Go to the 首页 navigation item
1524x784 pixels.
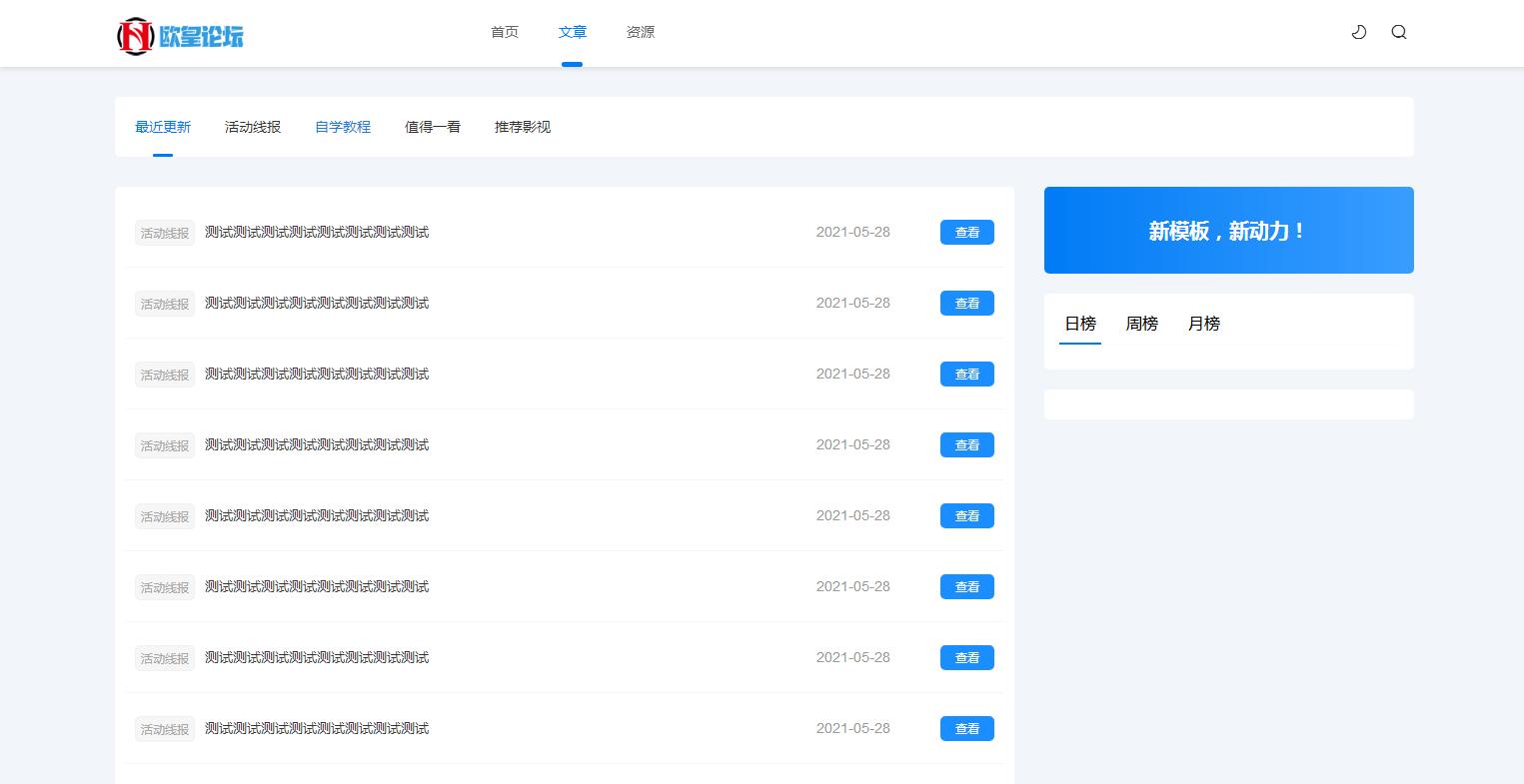(x=505, y=32)
